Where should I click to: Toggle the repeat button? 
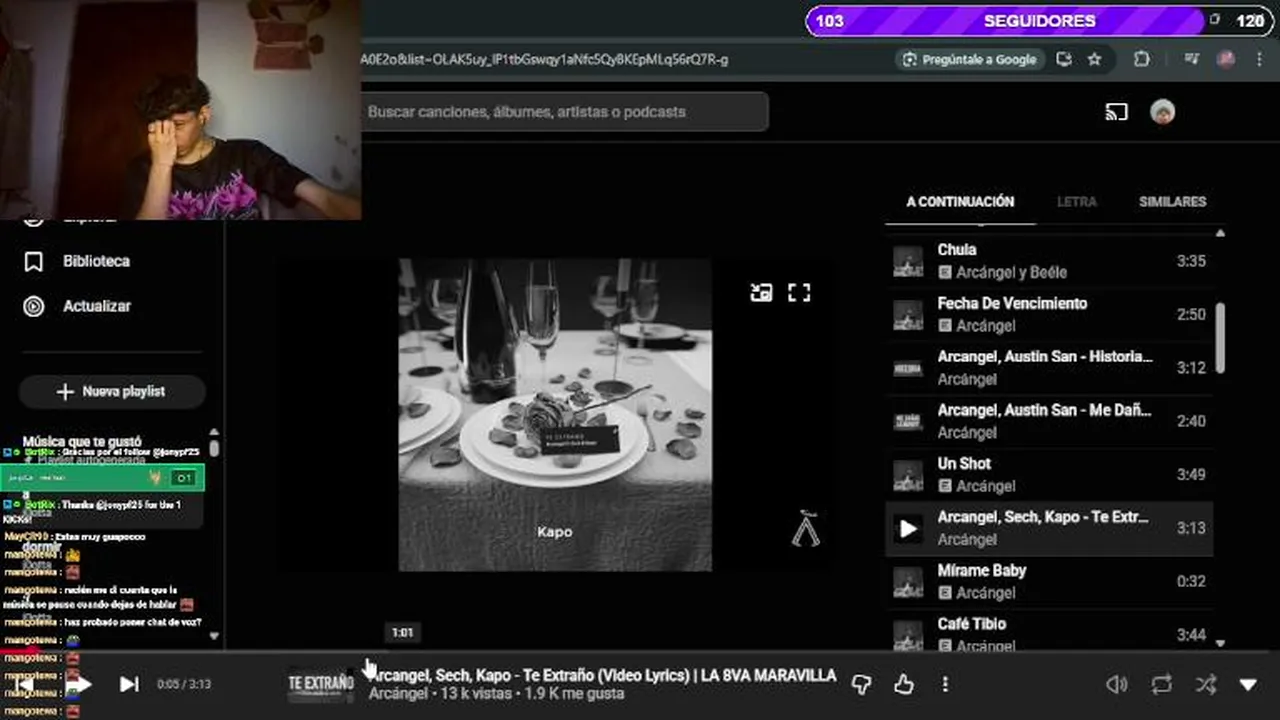pos(1161,684)
